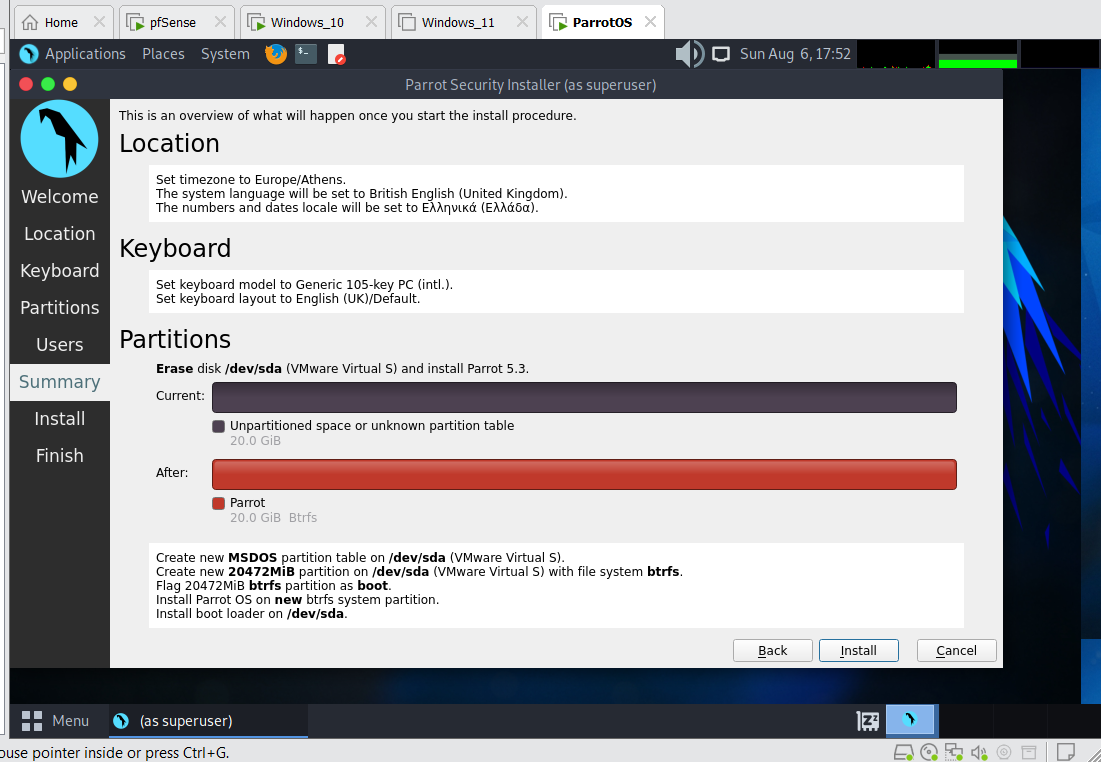
Task: Click the VMware CD/DVD drive status icon
Action: 929,753
